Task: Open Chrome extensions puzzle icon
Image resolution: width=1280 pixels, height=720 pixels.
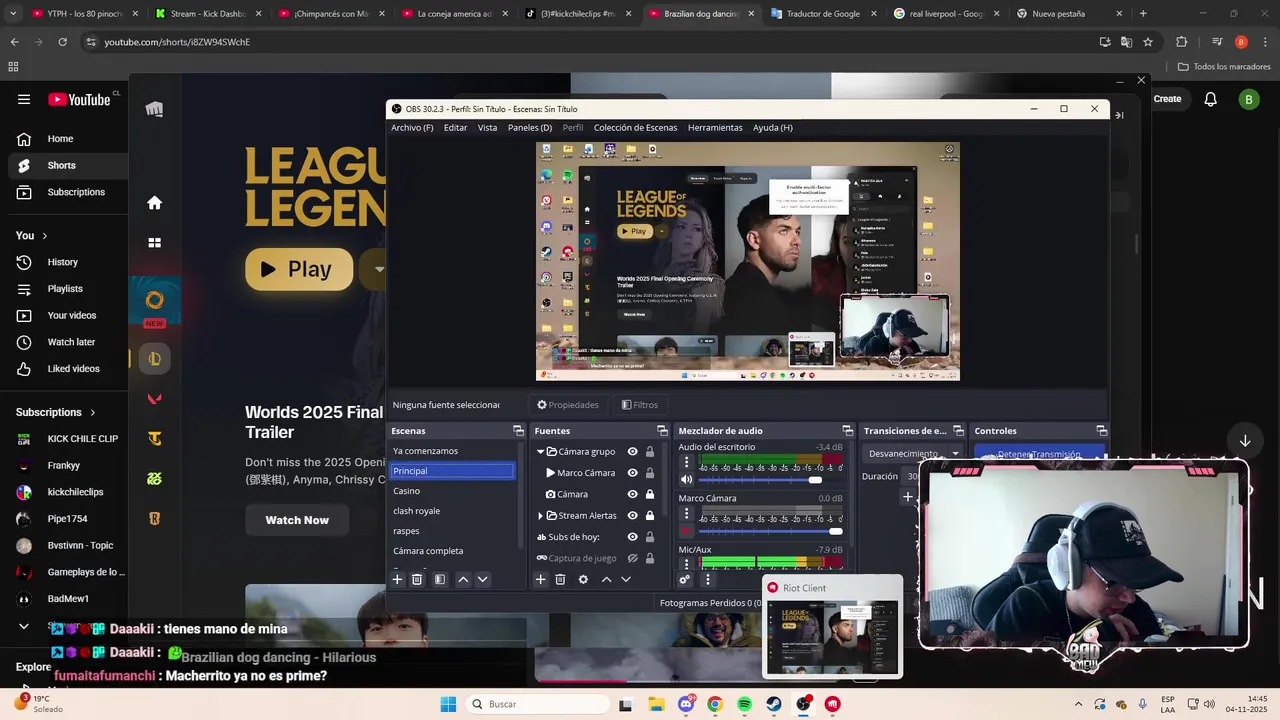Action: click(1182, 42)
